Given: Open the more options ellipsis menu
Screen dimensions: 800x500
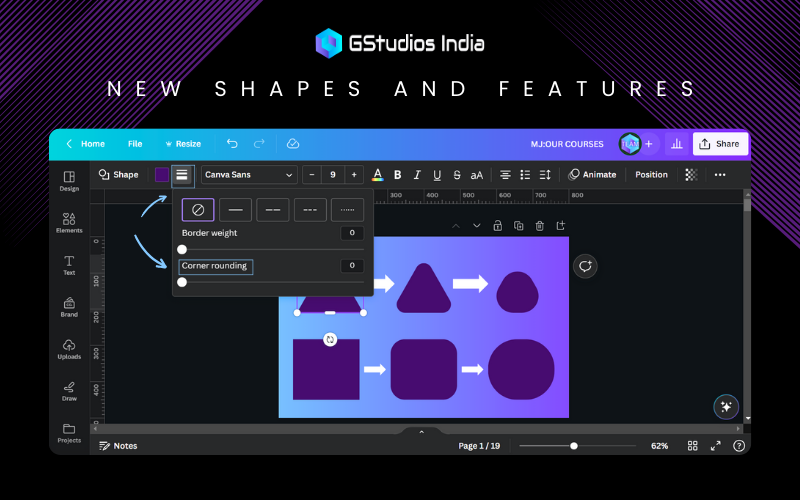Looking at the screenshot, I should (x=720, y=174).
